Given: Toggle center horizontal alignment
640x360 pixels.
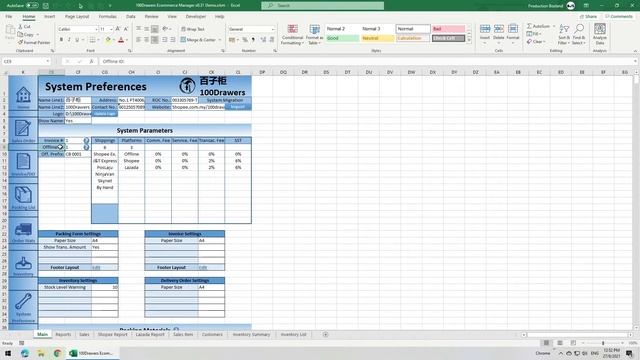Looking at the screenshot, I should point(147,40).
